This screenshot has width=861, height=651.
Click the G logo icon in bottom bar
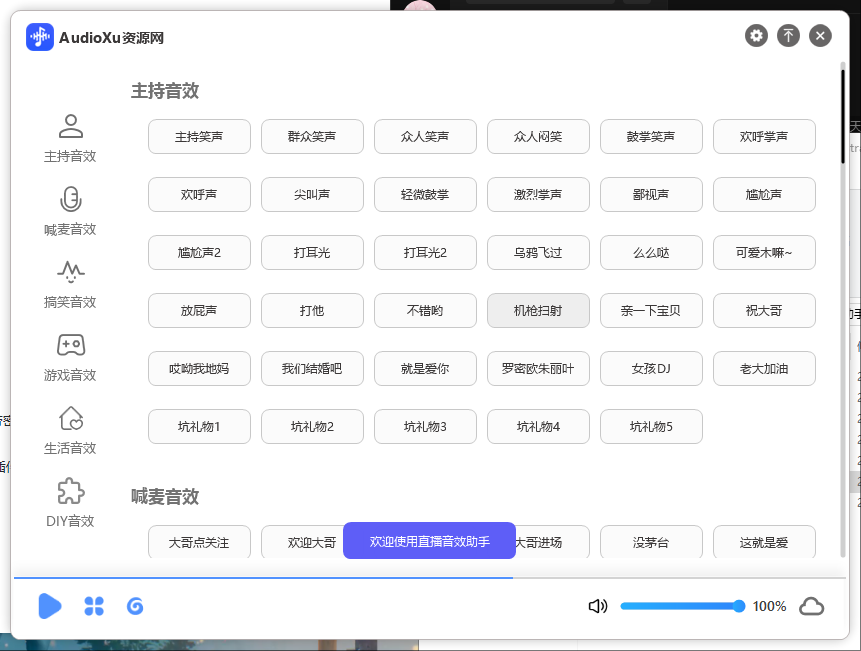pyautogui.click(x=135, y=606)
